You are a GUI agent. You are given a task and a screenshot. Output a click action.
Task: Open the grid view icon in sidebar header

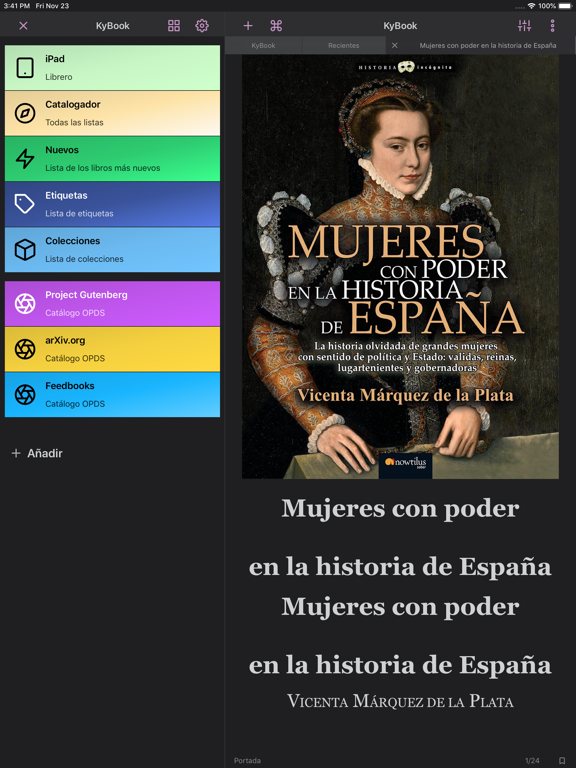tap(174, 25)
